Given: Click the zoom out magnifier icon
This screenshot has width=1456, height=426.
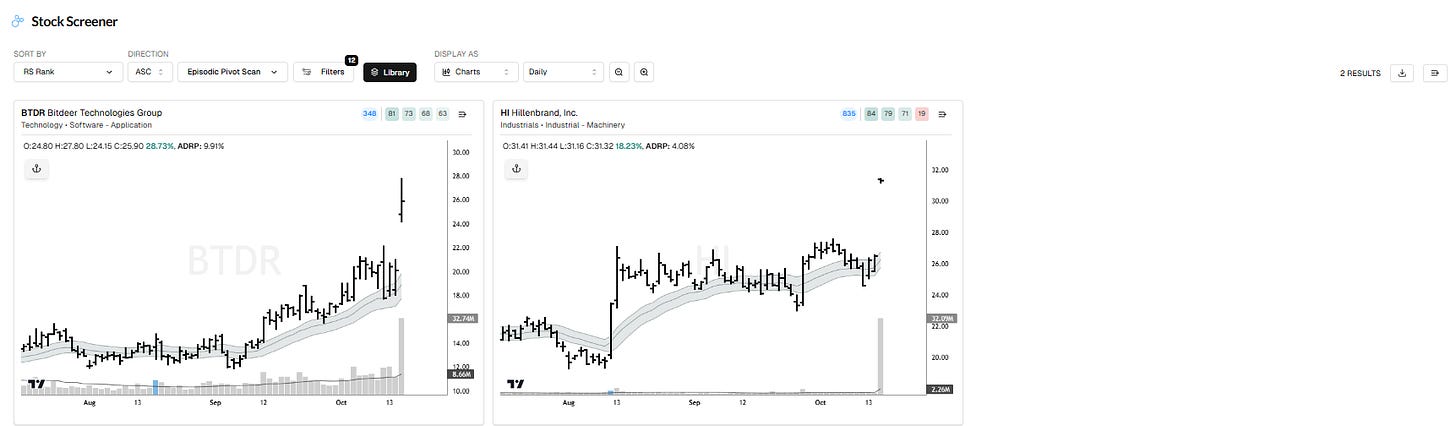Looking at the screenshot, I should pos(620,72).
